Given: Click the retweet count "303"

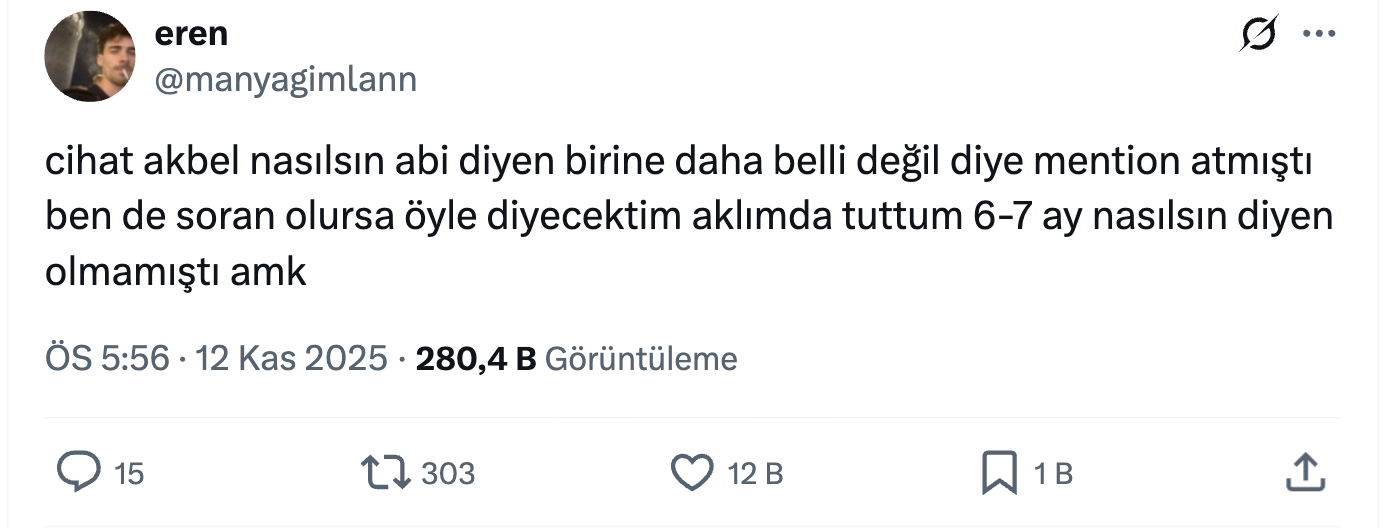Looking at the screenshot, I should [x=447, y=473].
